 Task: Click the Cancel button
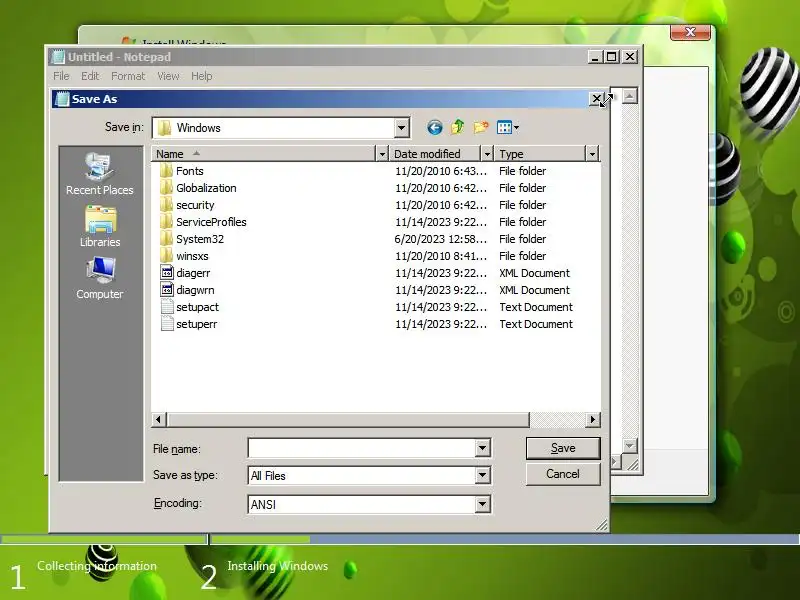tap(563, 474)
